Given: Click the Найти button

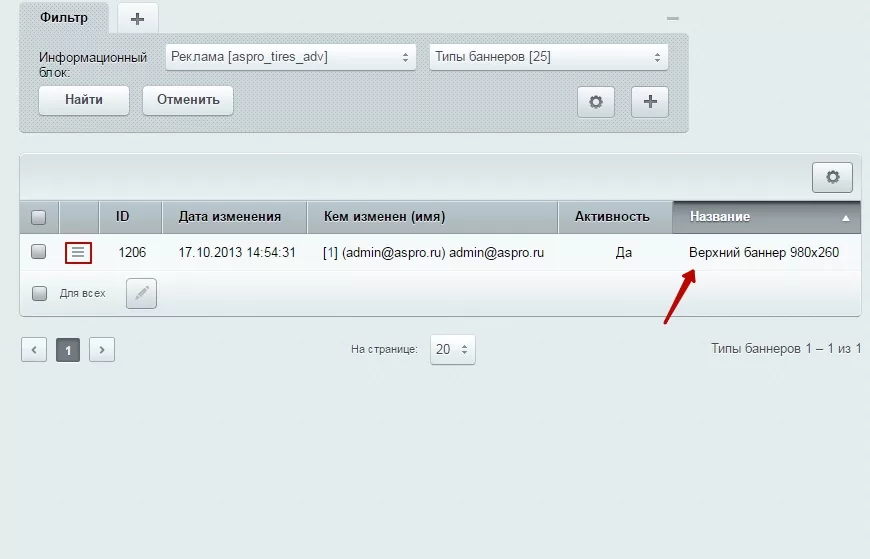Looking at the screenshot, I should click(x=84, y=100).
